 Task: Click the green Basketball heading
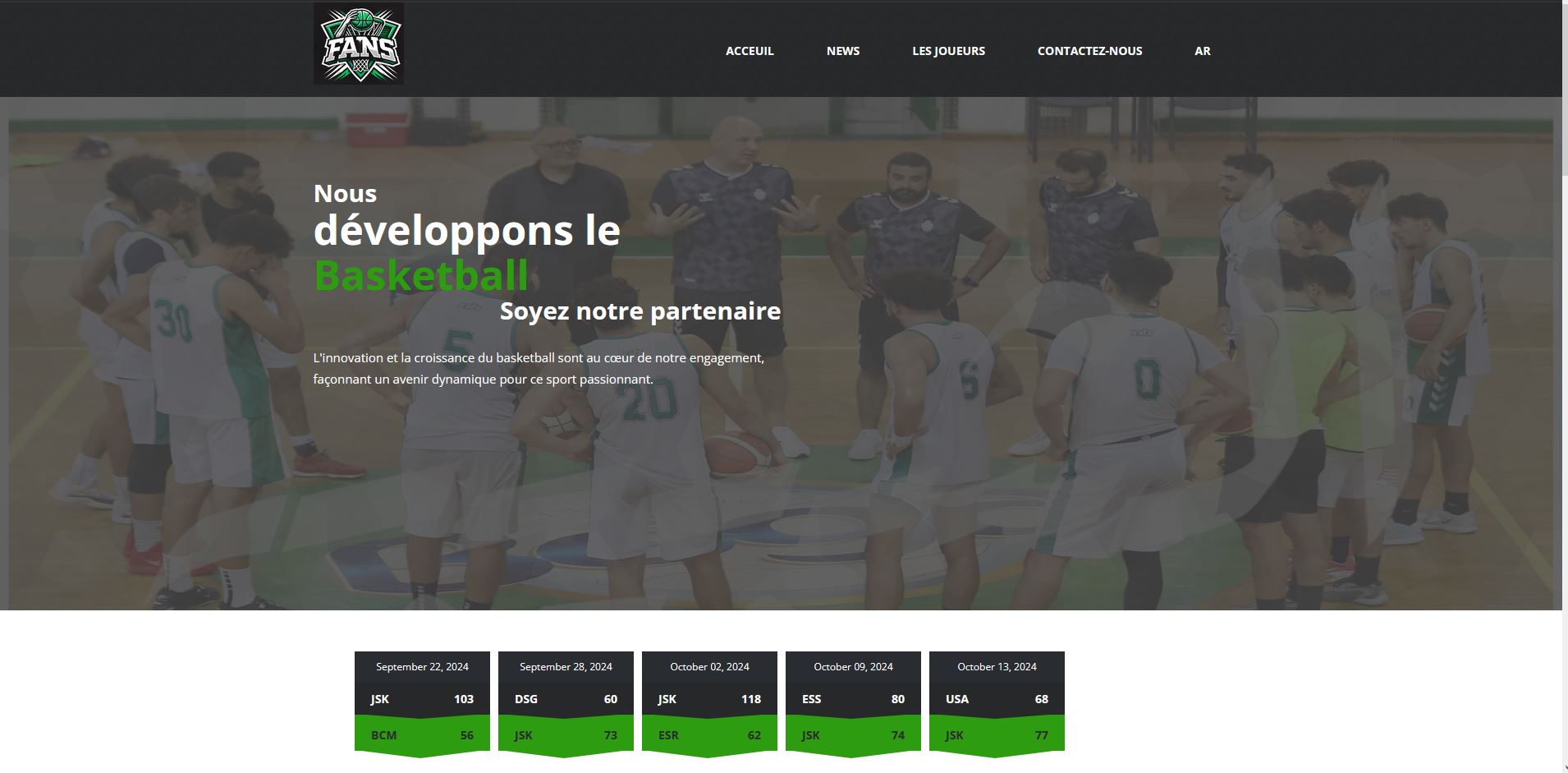pyautogui.click(x=421, y=275)
